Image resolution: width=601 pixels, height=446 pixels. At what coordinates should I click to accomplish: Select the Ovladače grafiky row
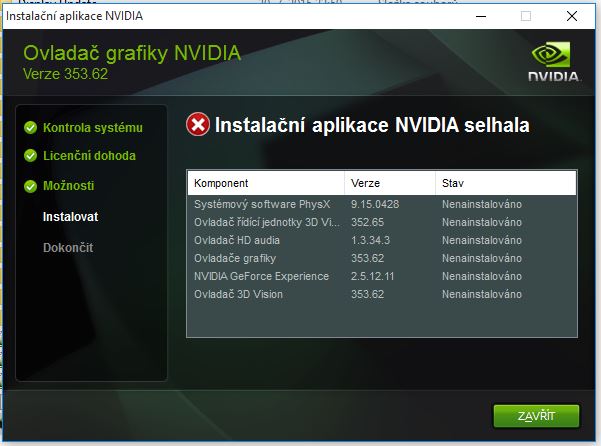382,258
